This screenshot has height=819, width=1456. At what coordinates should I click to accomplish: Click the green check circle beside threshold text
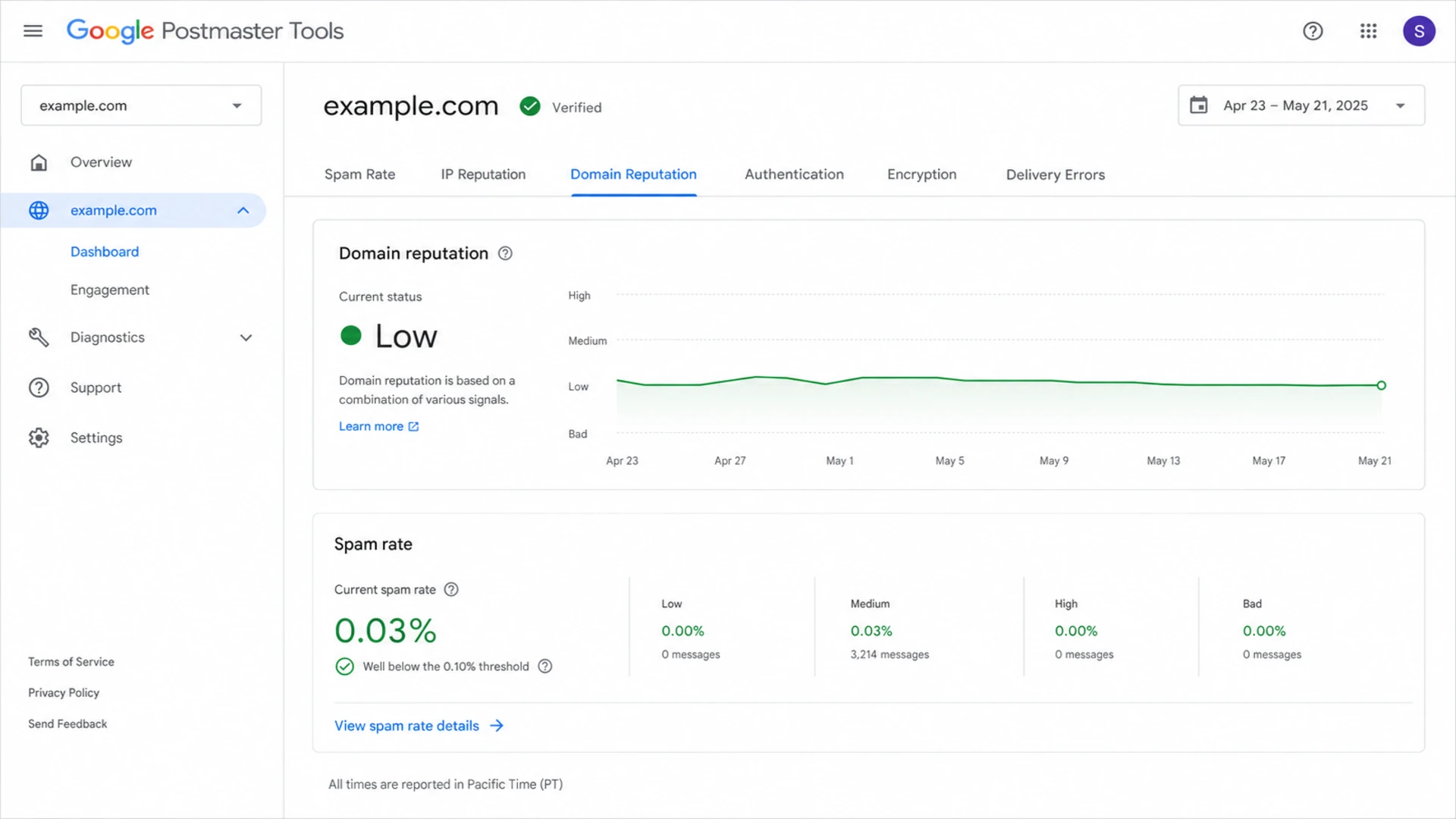coord(344,666)
